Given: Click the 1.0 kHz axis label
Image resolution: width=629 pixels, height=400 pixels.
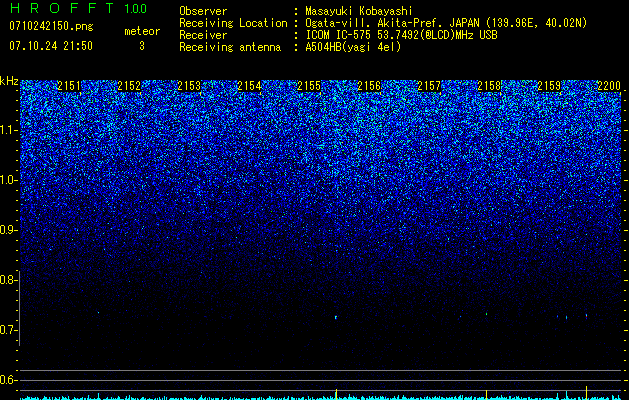Looking at the screenshot, I should (x=7, y=180).
